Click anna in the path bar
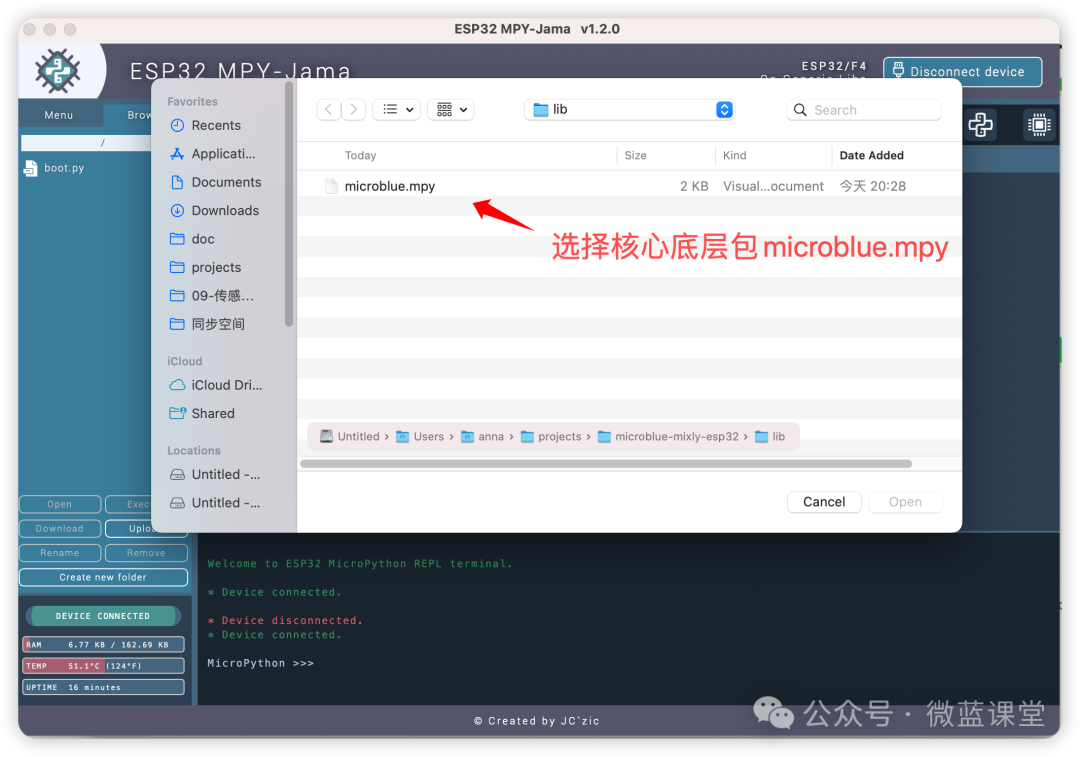 coord(482,437)
